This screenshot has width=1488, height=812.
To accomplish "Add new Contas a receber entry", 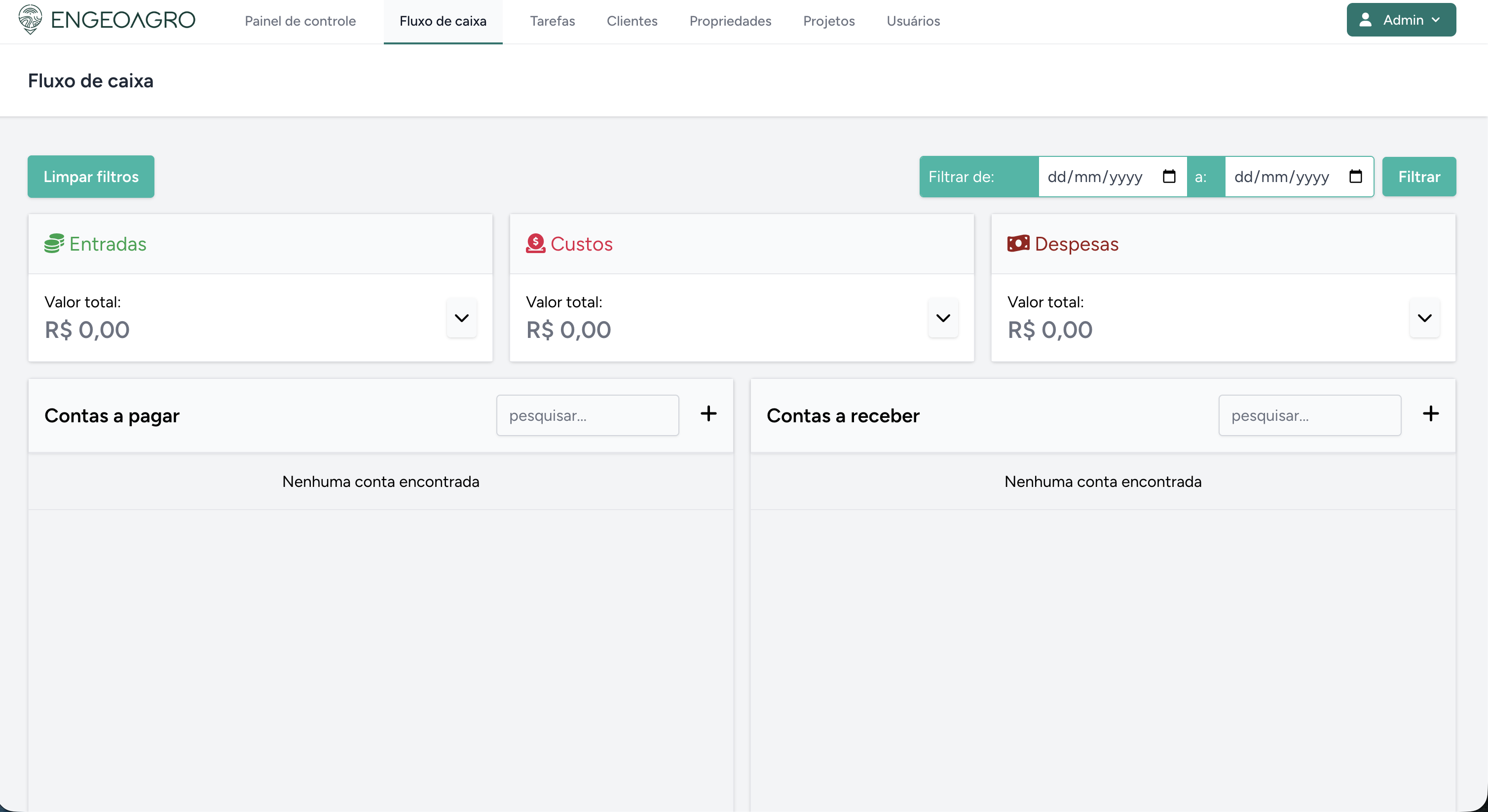I will [x=1430, y=413].
